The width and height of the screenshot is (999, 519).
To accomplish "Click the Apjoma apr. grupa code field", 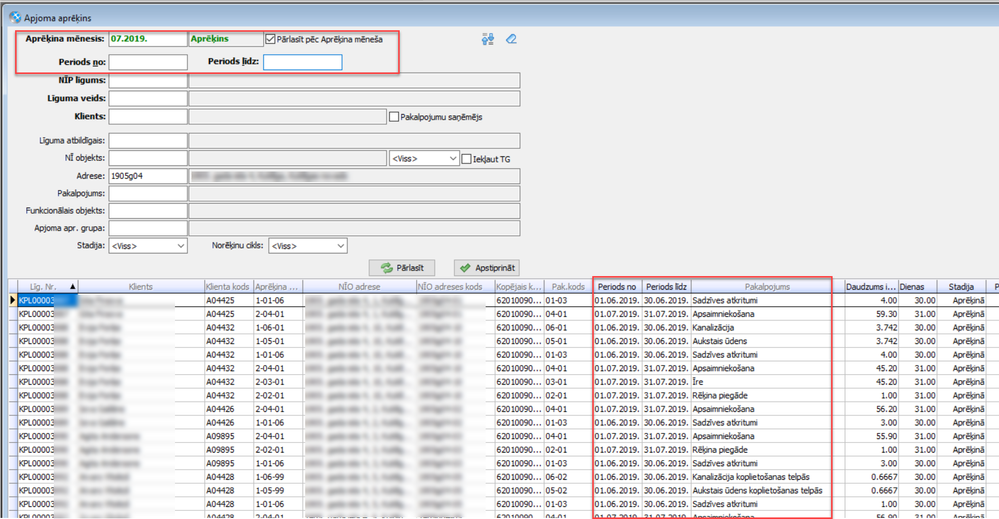I will pos(148,228).
